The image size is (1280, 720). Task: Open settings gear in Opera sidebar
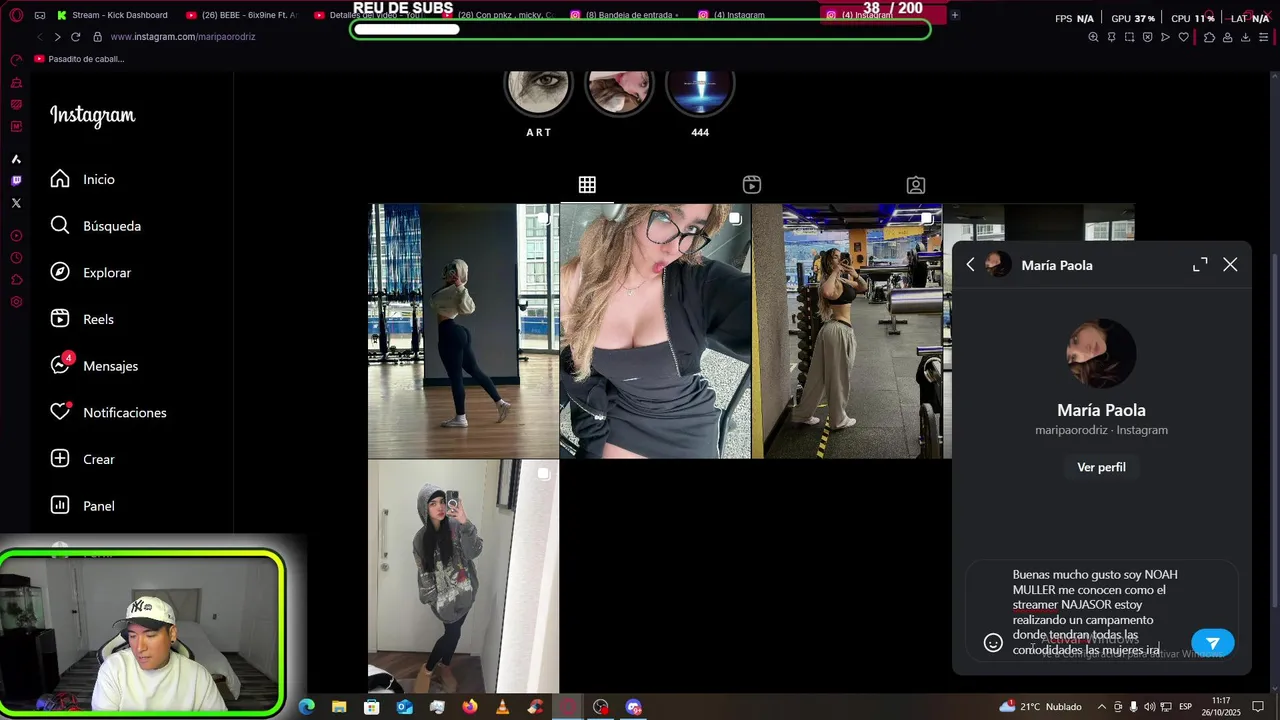[x=16, y=302]
